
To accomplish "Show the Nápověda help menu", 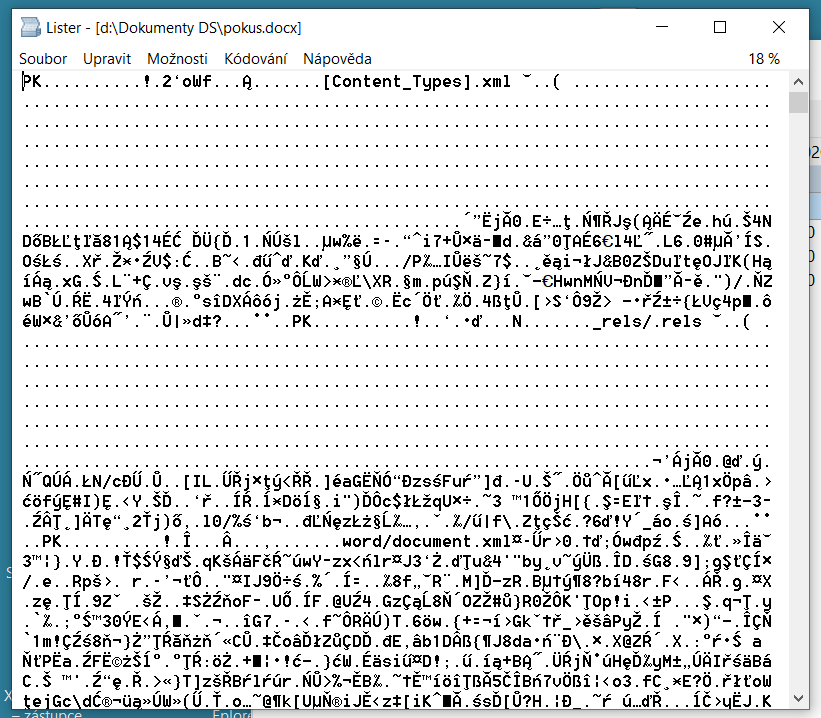I will coord(337,59).
